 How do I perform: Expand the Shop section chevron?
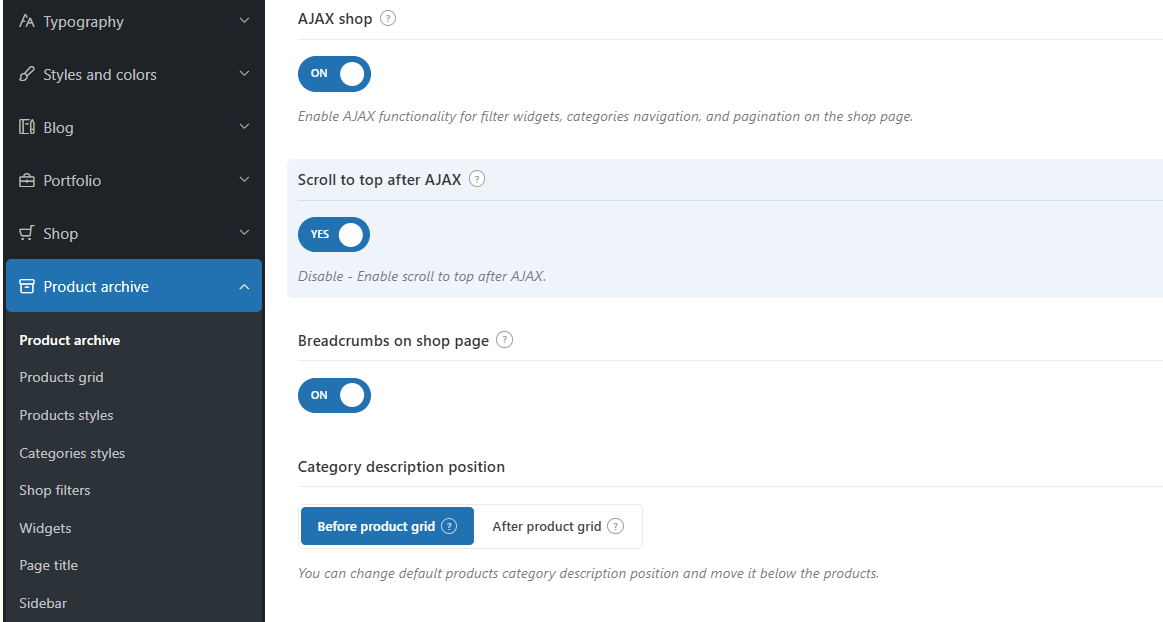click(245, 233)
